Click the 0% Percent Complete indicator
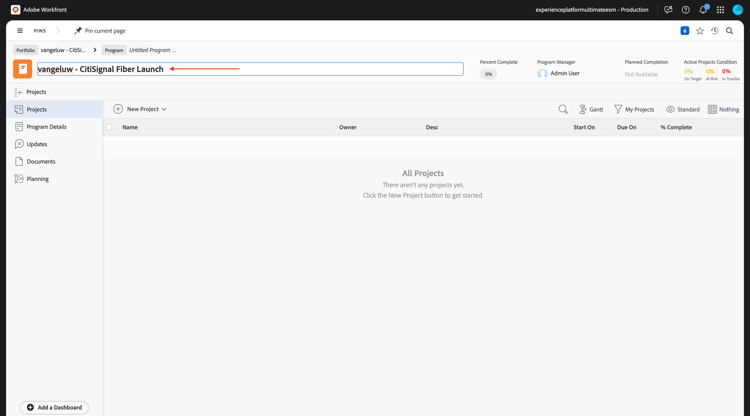The height and width of the screenshot is (416, 750). [x=488, y=74]
